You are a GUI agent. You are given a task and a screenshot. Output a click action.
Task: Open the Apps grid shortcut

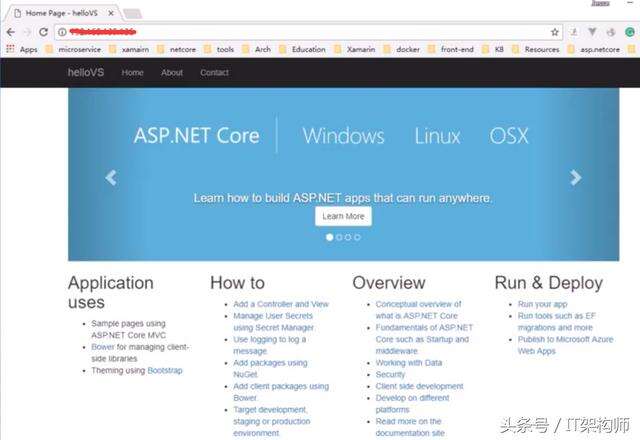click(x=21, y=48)
